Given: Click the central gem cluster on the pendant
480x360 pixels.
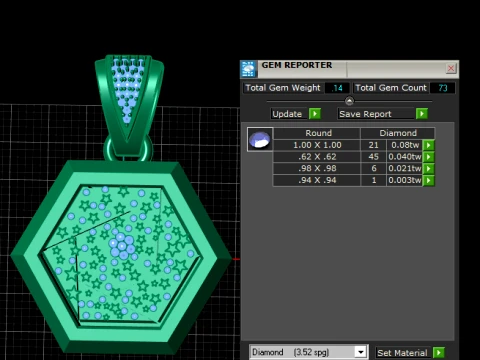Looking at the screenshot, I should click(x=122, y=246).
